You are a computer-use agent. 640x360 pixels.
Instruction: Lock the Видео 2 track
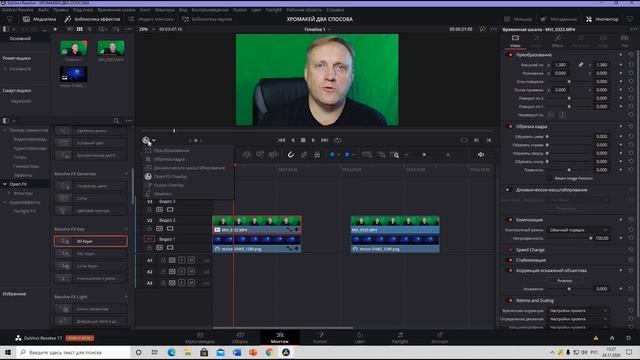(149, 229)
